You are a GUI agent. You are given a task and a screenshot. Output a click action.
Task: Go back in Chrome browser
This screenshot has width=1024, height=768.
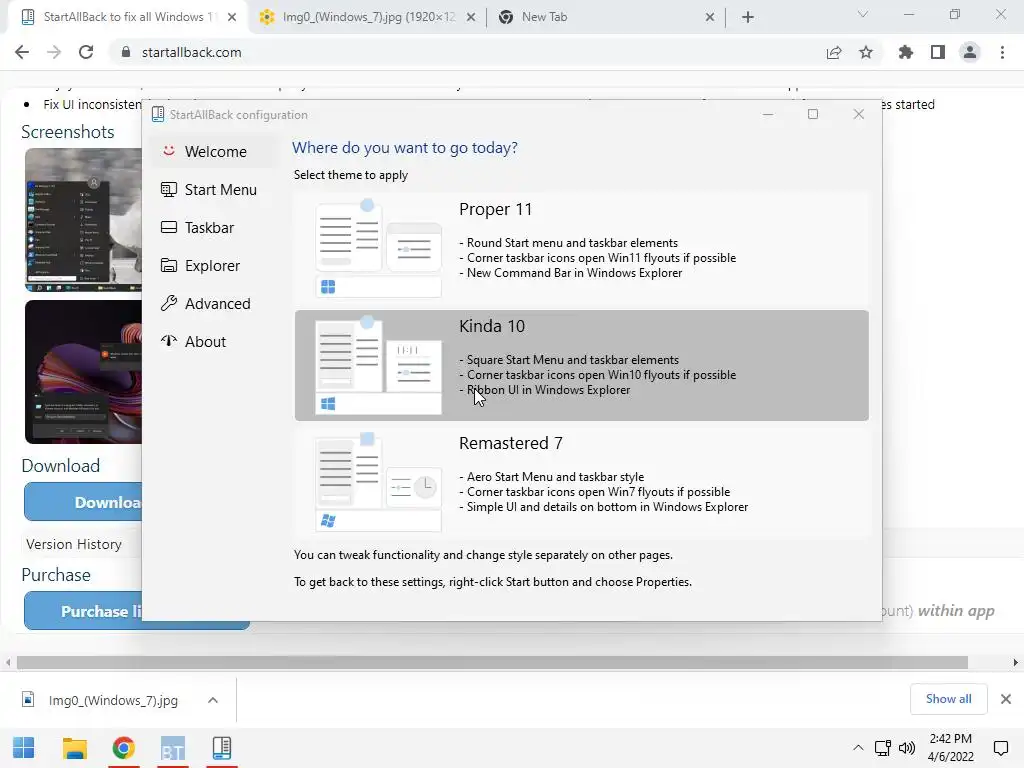pyautogui.click(x=22, y=52)
